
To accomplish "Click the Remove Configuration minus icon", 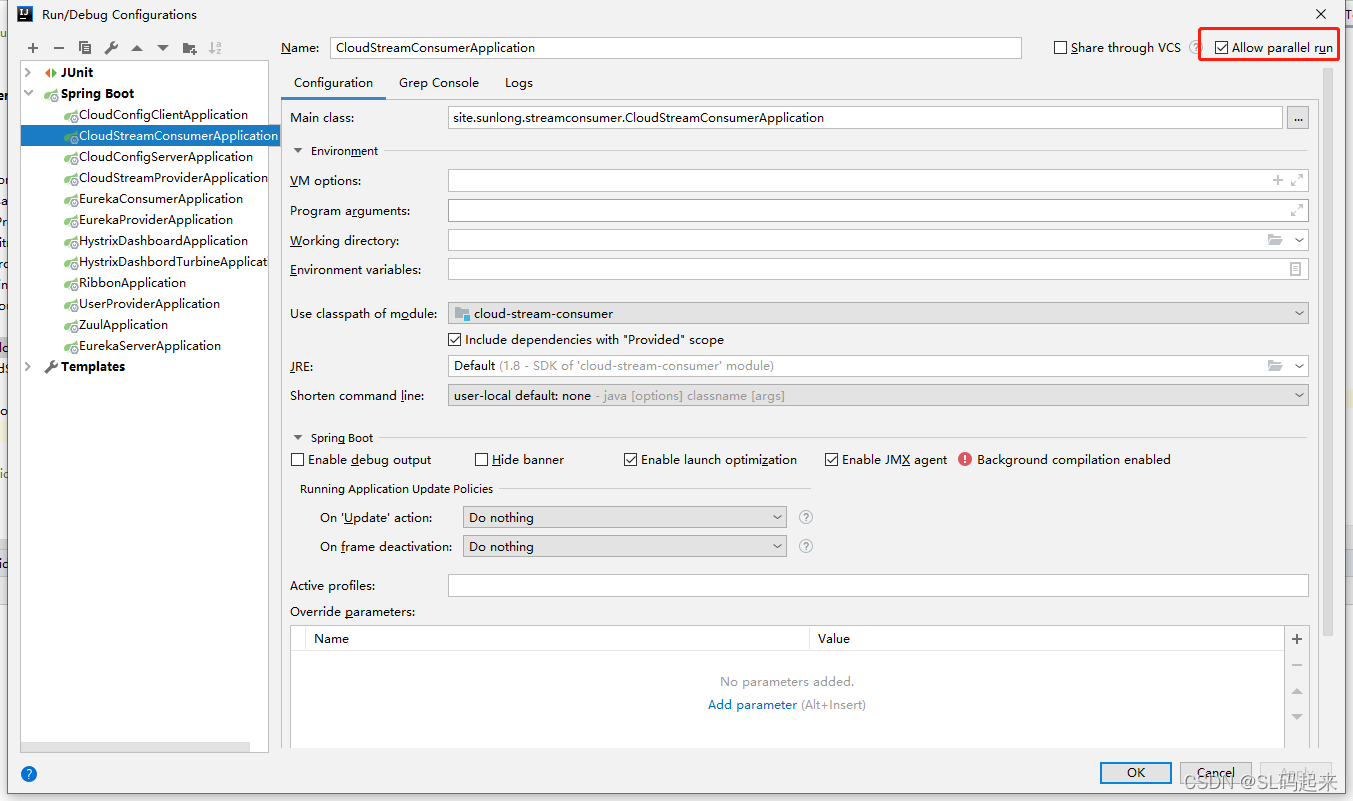I will [59, 48].
